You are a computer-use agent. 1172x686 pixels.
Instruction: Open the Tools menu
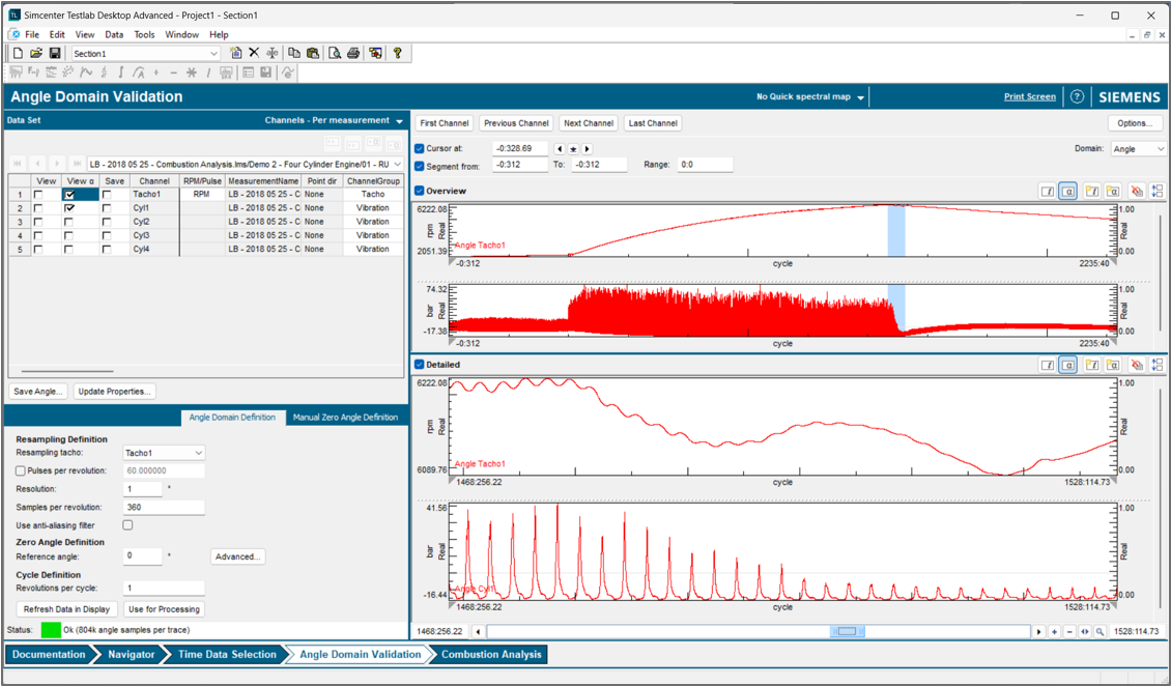pyautogui.click(x=144, y=34)
